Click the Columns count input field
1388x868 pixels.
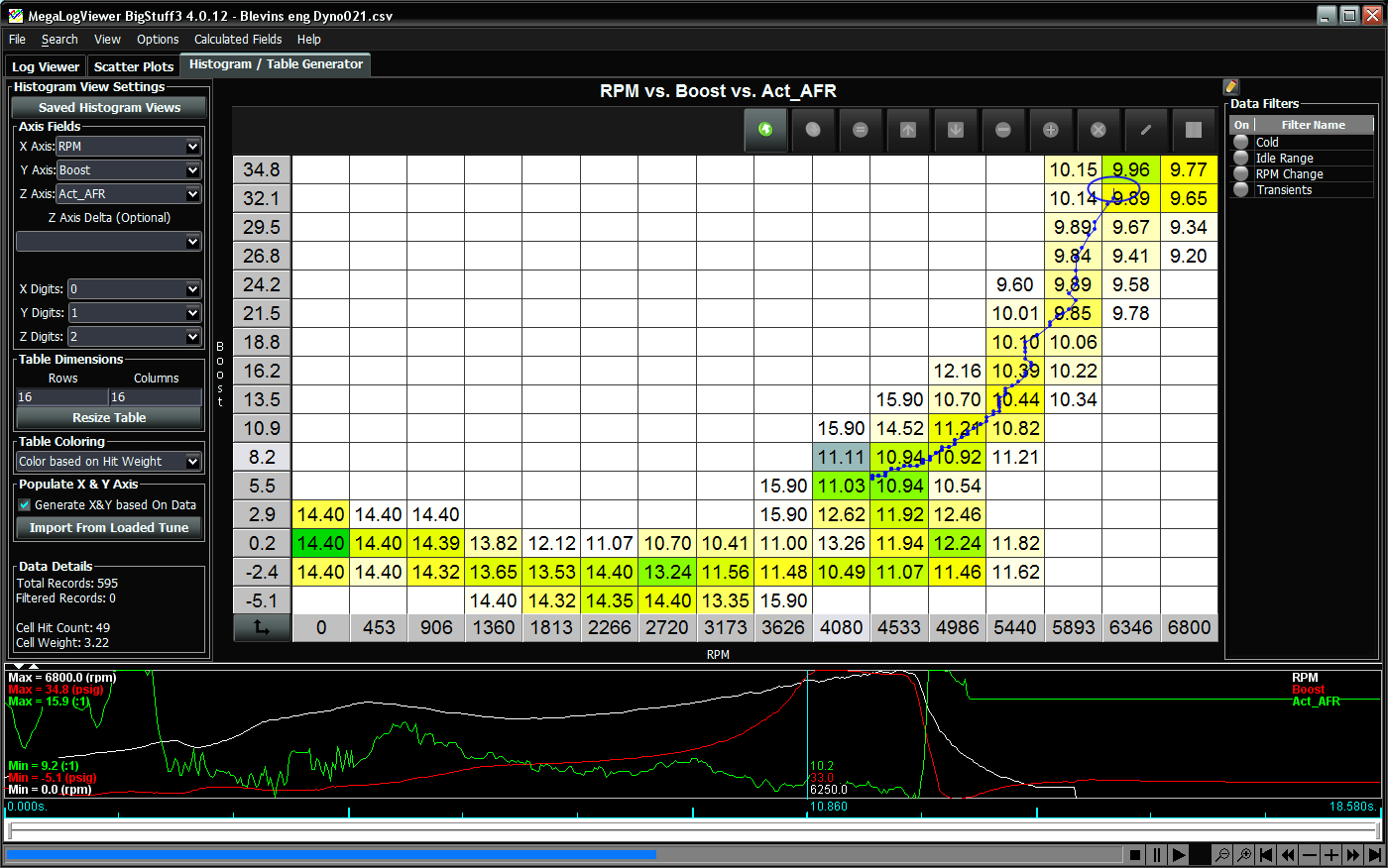(x=156, y=397)
